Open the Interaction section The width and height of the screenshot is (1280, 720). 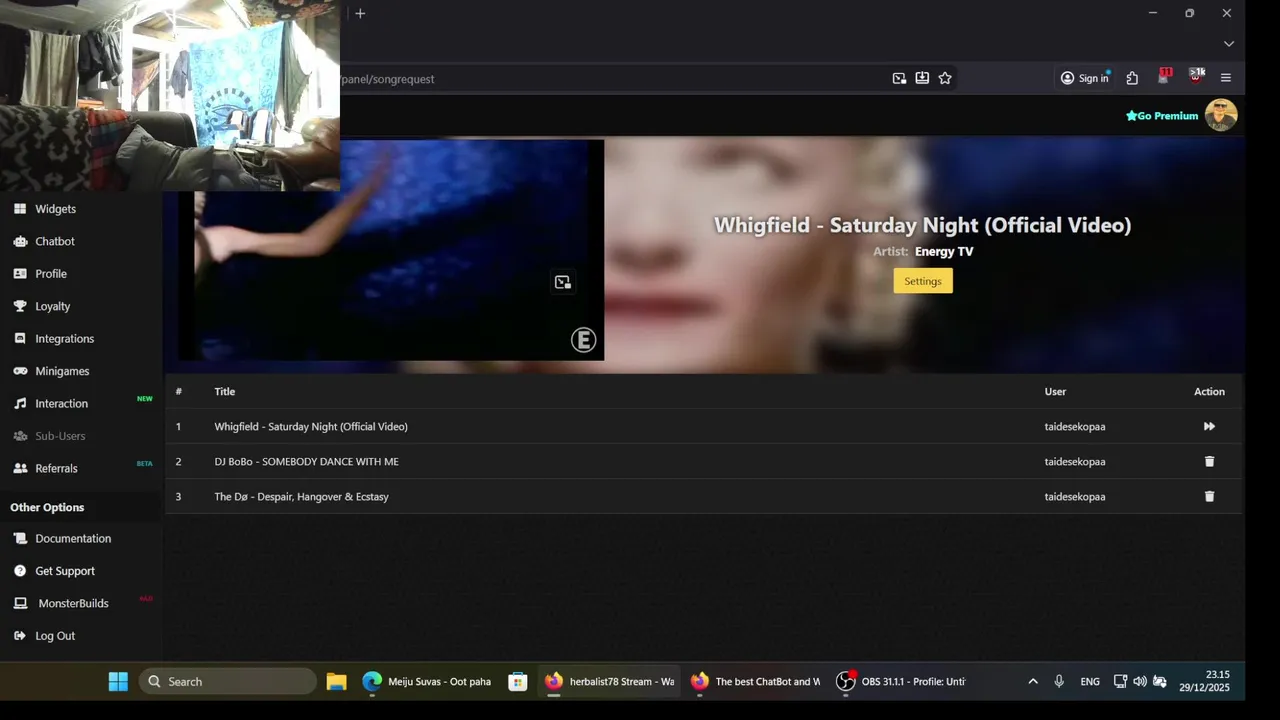pyautogui.click(x=61, y=404)
